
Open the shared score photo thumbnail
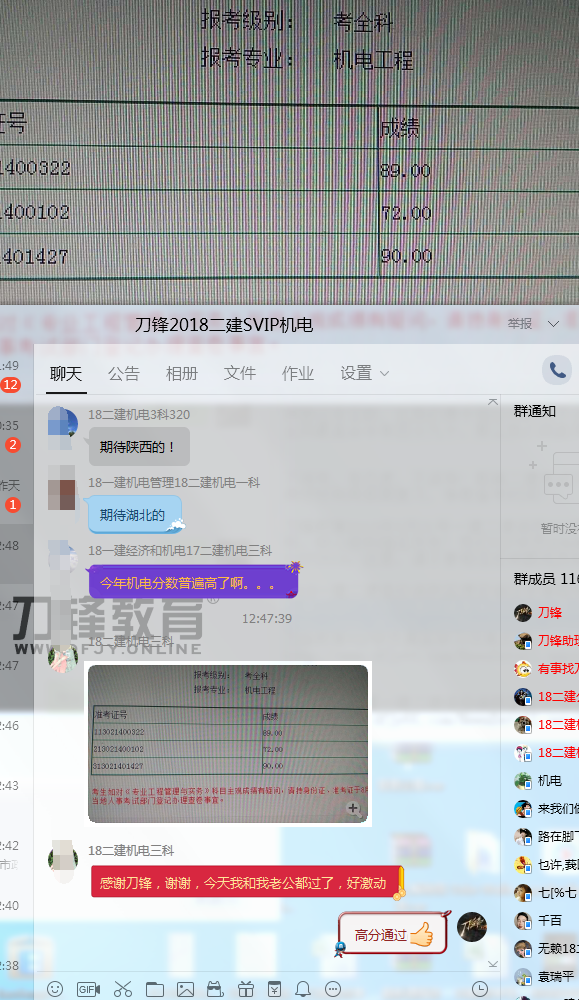click(228, 744)
